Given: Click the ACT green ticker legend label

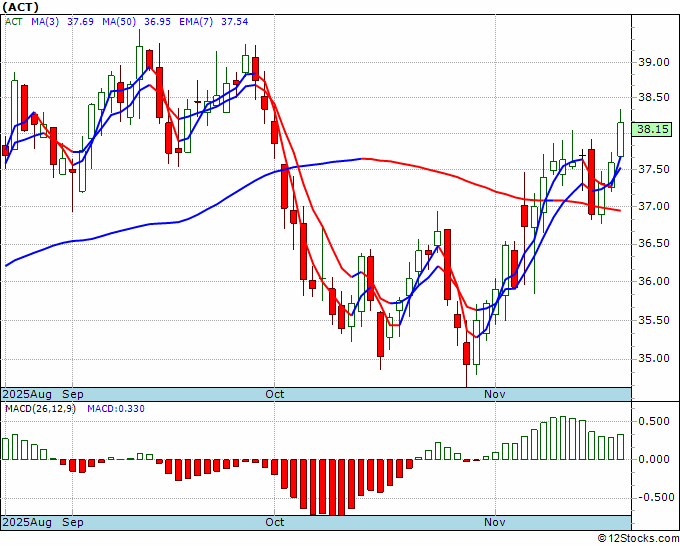Looking at the screenshot, I should [x=13, y=22].
